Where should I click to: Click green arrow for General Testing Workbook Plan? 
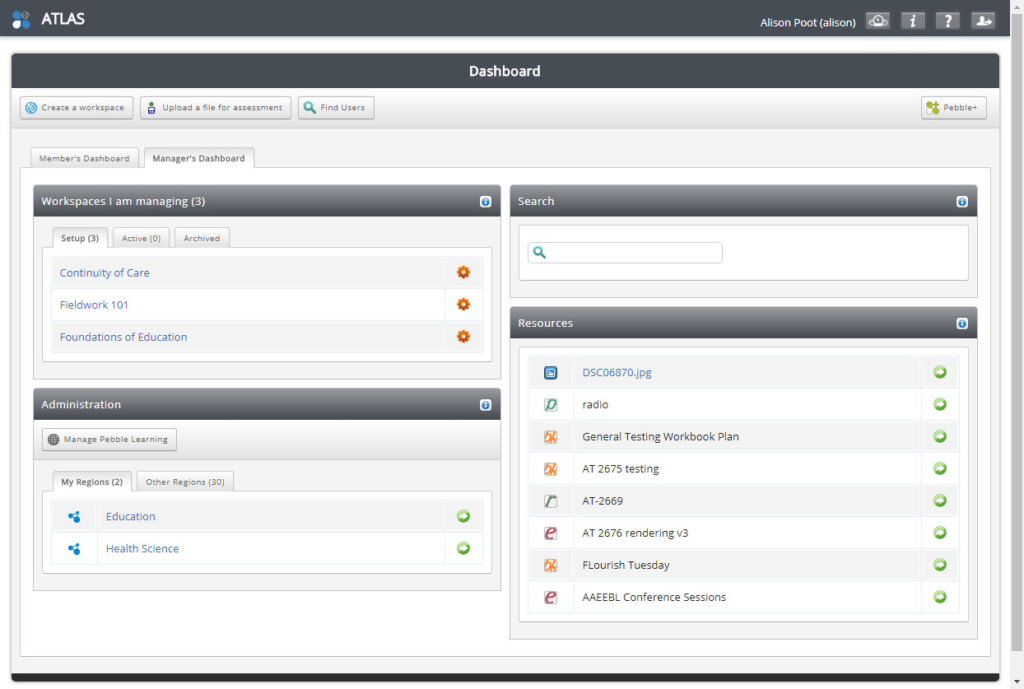point(940,436)
